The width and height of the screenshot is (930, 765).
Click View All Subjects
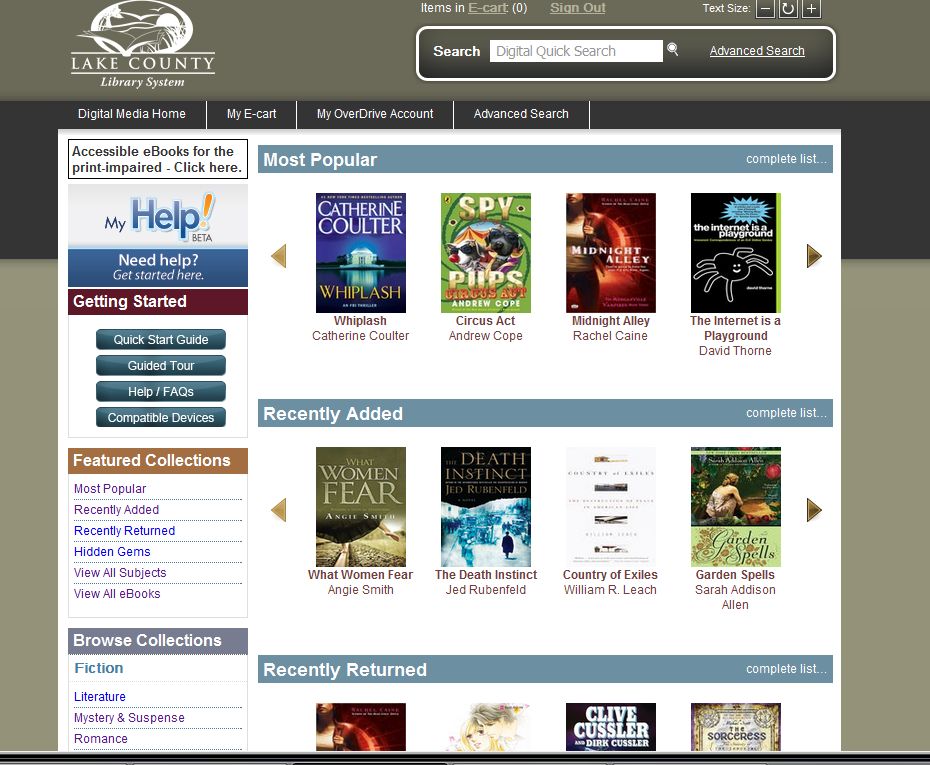[120, 573]
